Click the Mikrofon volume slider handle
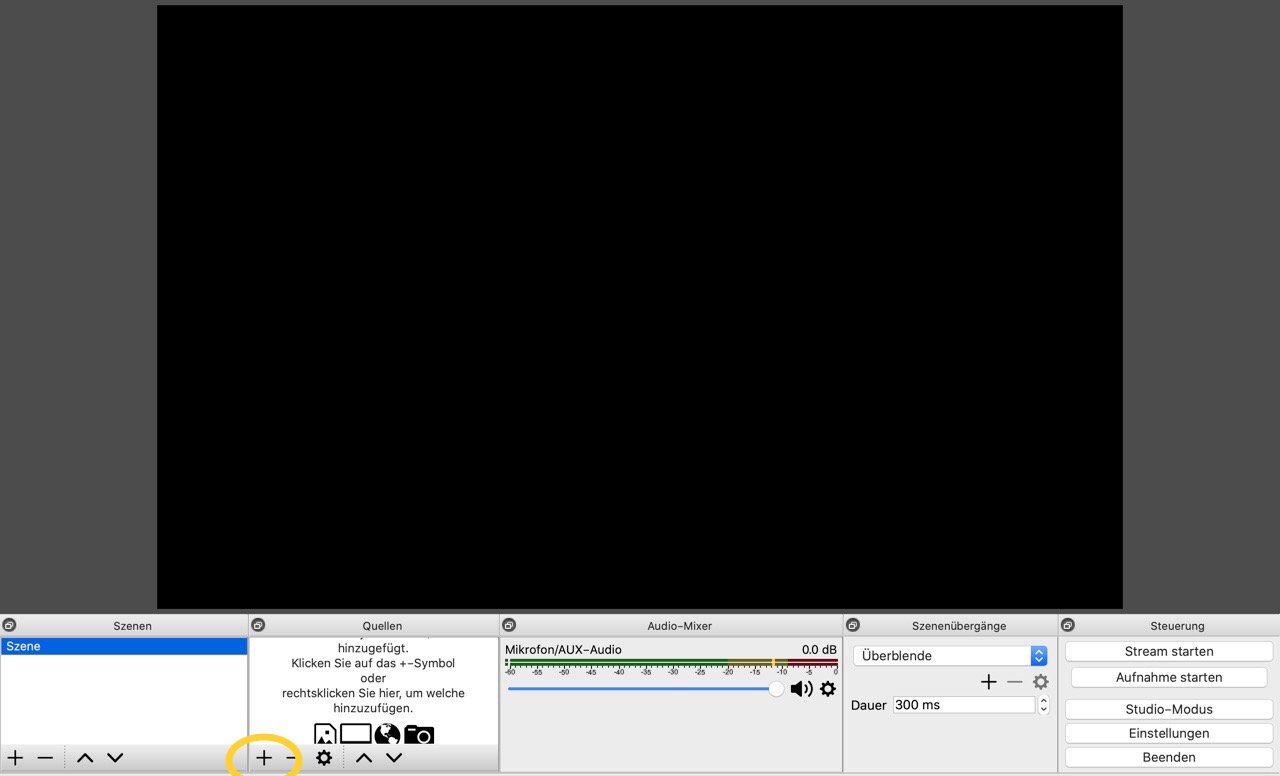This screenshot has height=776, width=1280. tap(776, 689)
